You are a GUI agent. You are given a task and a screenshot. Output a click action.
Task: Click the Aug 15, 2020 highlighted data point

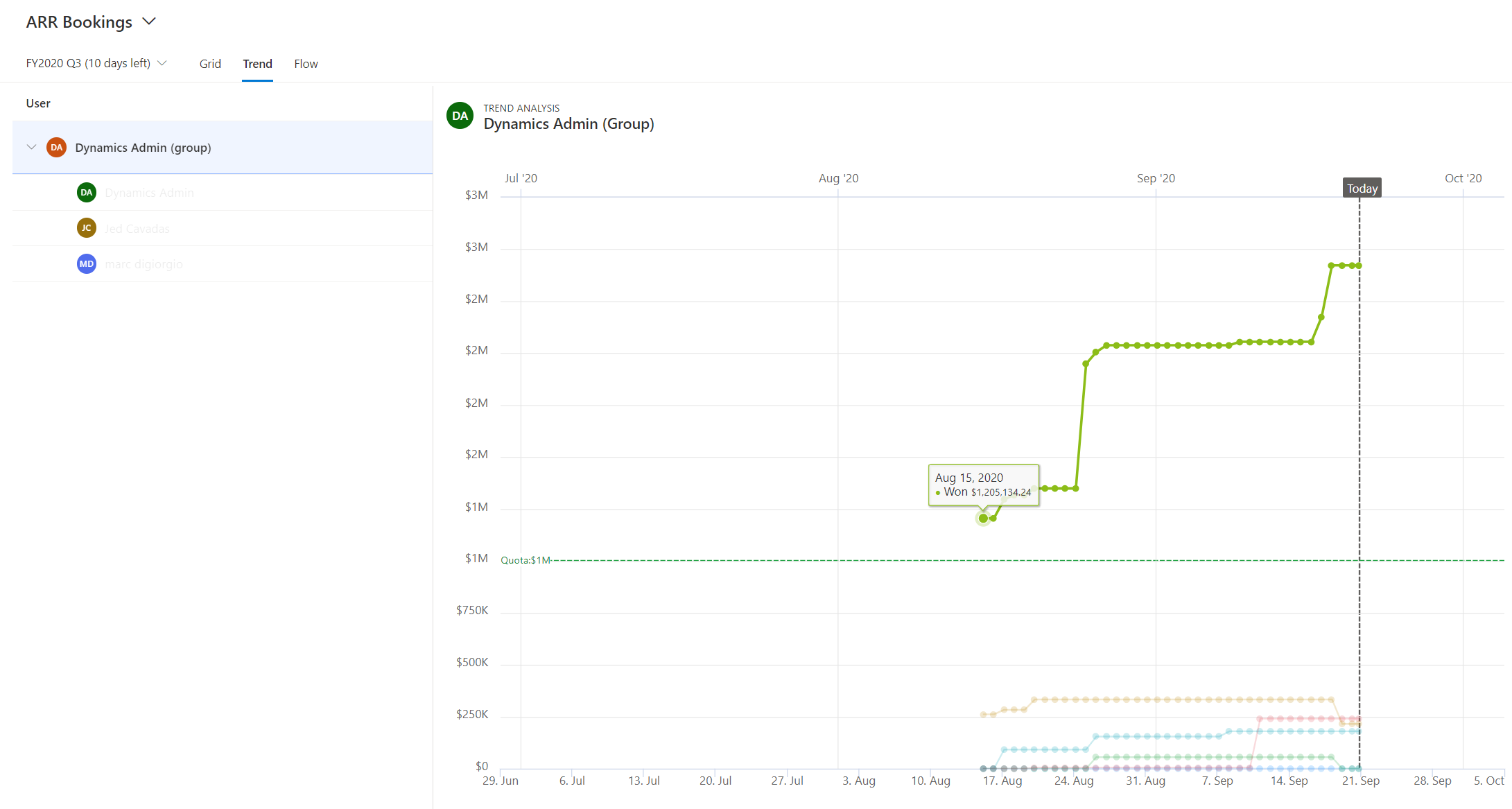(x=983, y=518)
